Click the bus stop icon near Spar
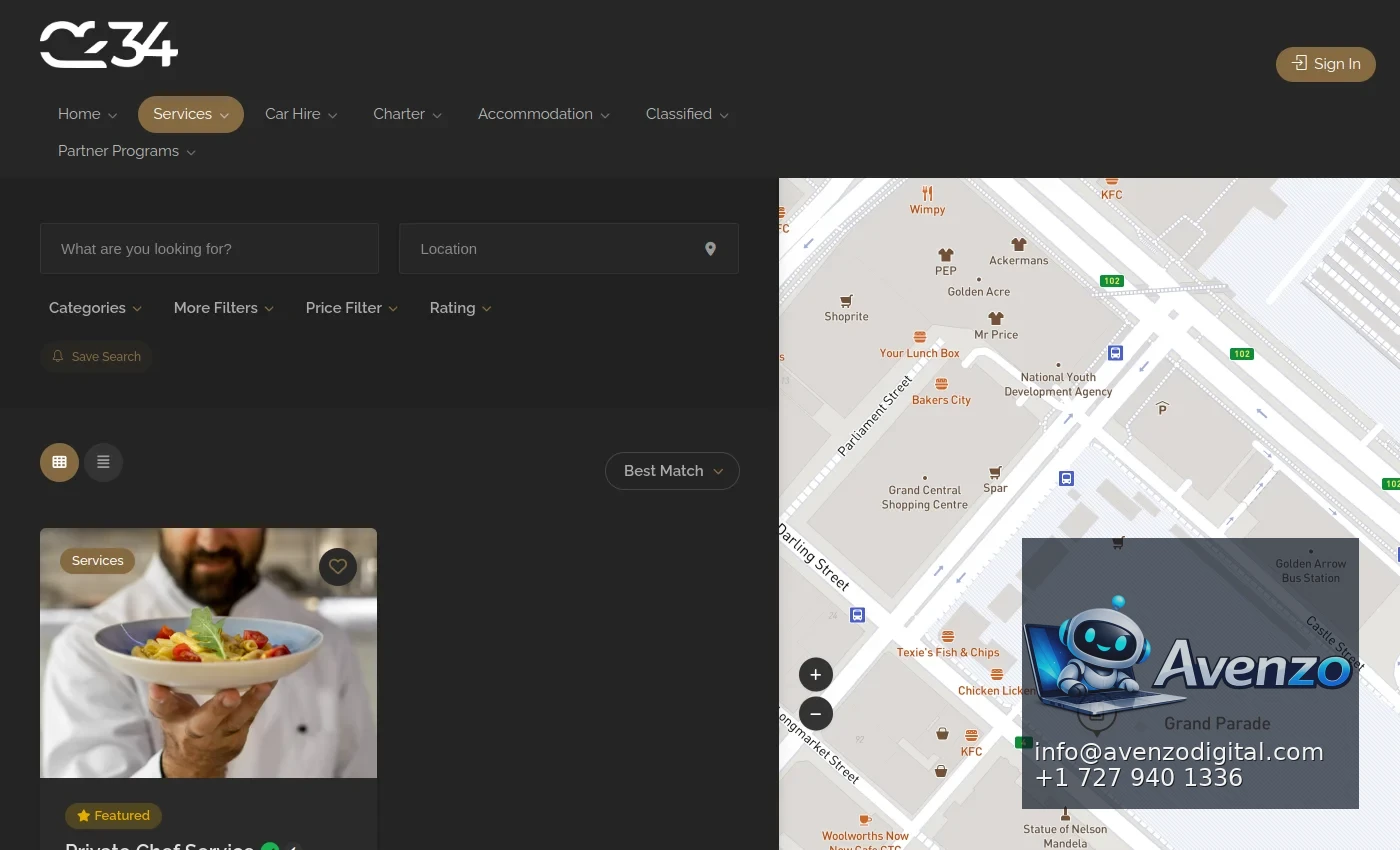This screenshot has width=1400, height=850. point(1067,479)
